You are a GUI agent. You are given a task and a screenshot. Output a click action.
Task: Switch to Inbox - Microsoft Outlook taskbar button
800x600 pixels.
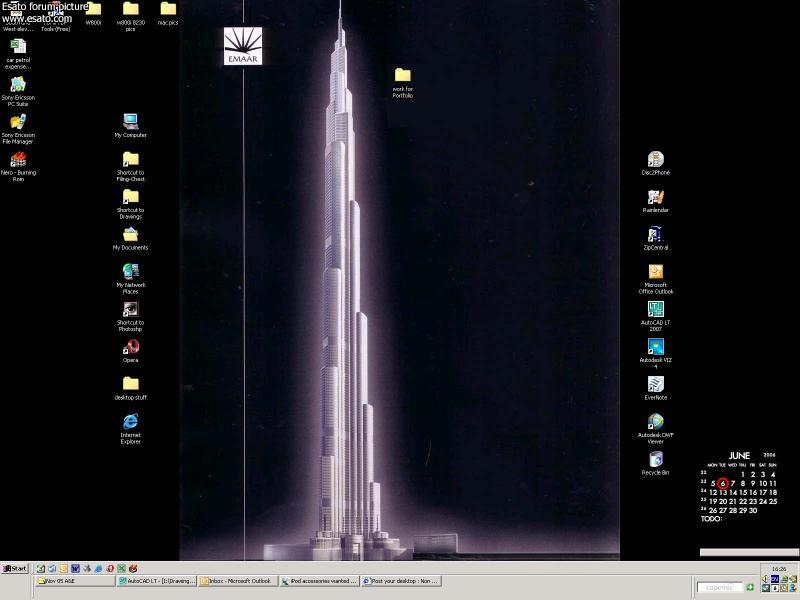[238, 581]
